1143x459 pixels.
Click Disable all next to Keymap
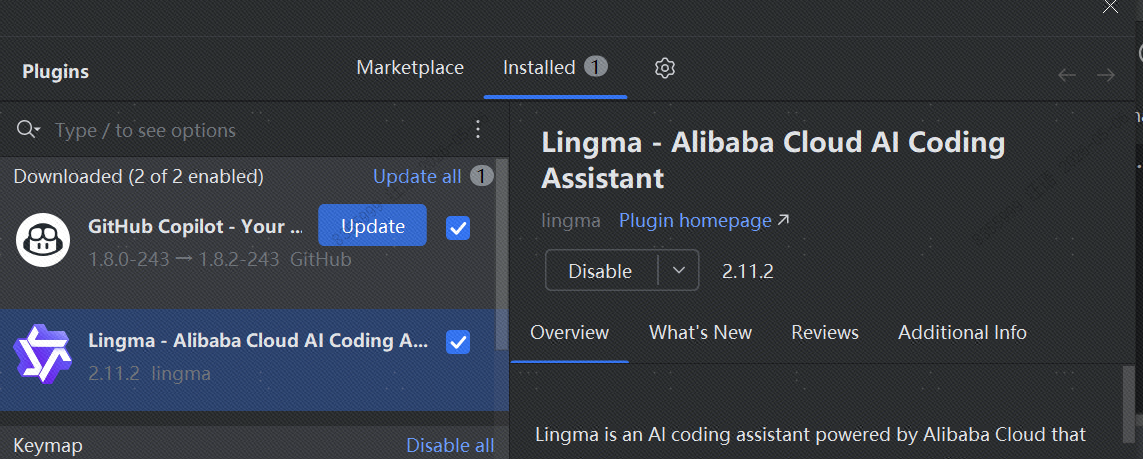click(450, 445)
